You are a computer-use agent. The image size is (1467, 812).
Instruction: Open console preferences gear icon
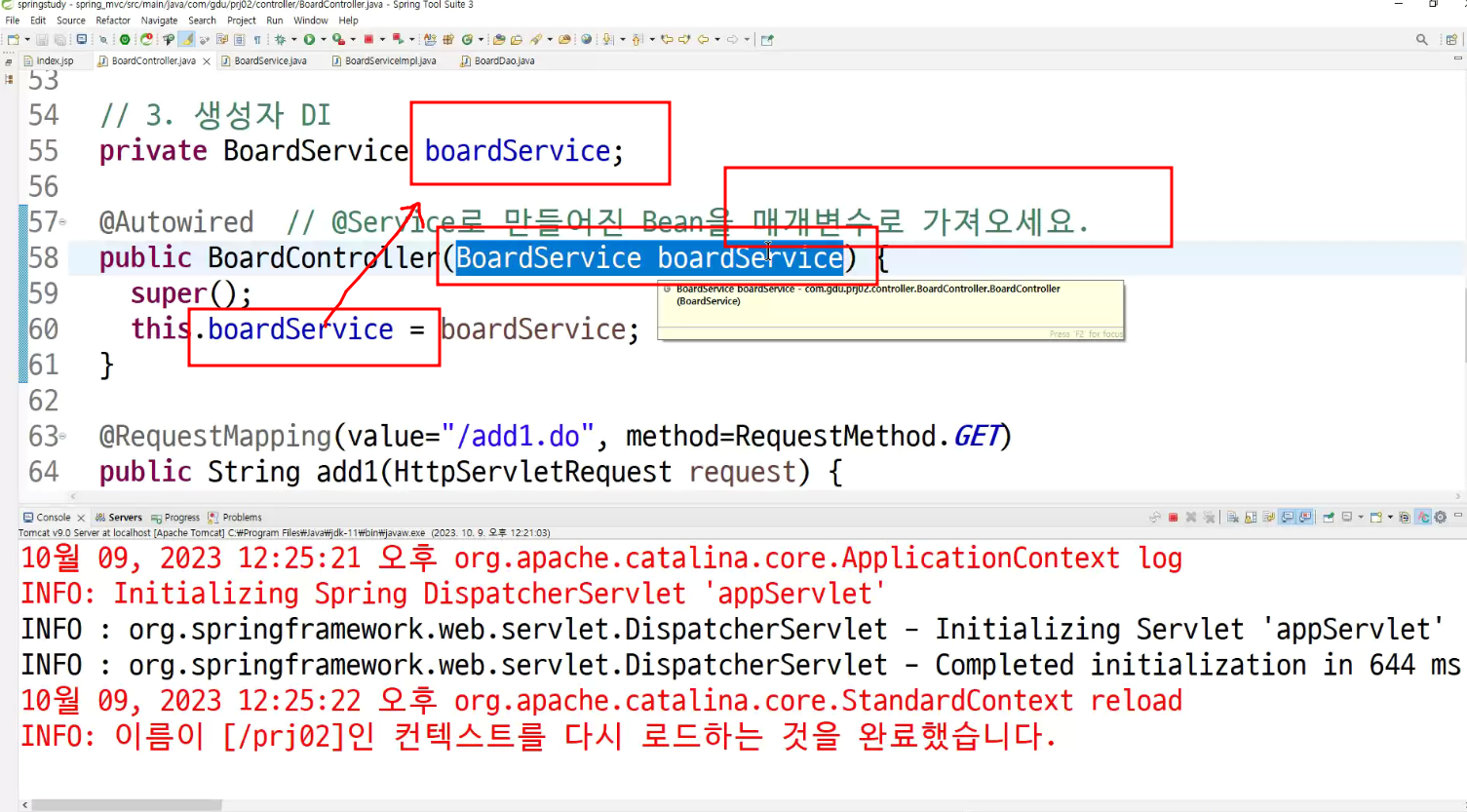[x=1441, y=518]
